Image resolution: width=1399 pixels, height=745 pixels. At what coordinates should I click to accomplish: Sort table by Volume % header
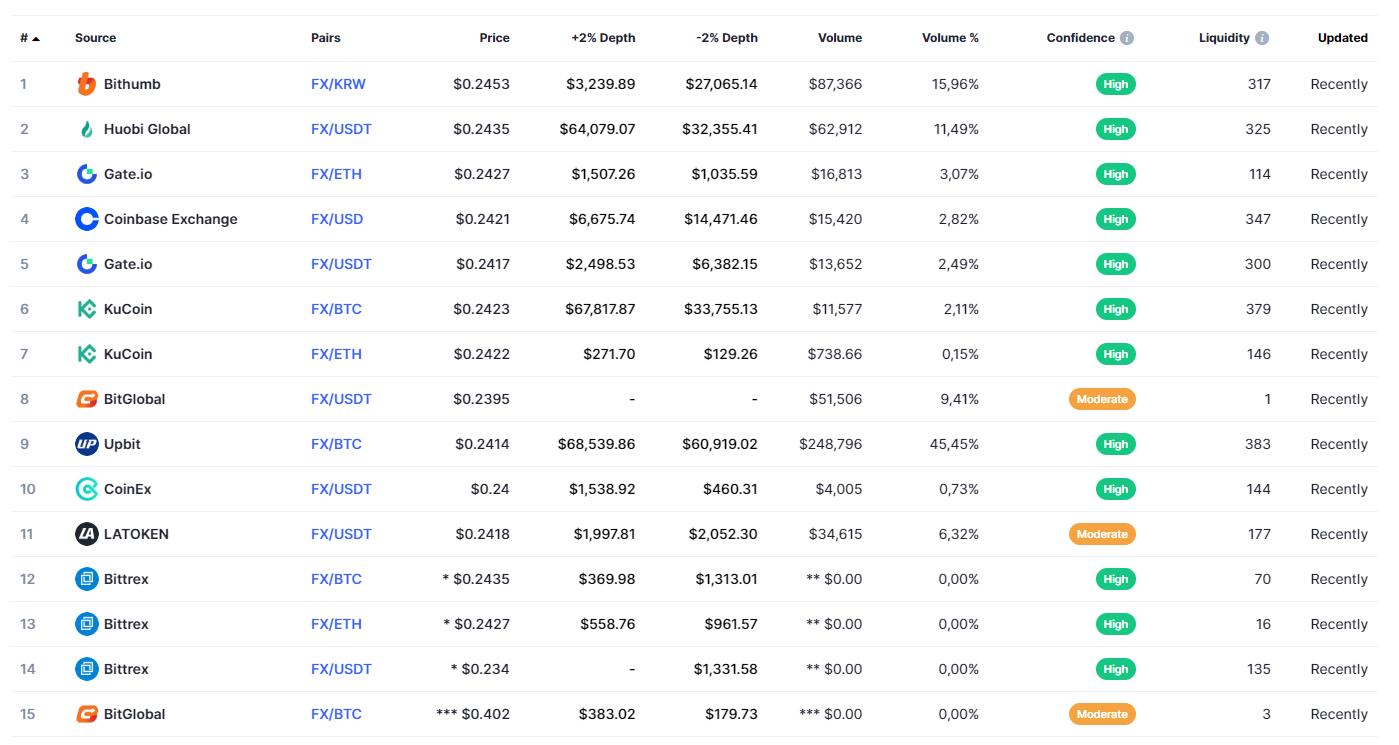coord(950,38)
